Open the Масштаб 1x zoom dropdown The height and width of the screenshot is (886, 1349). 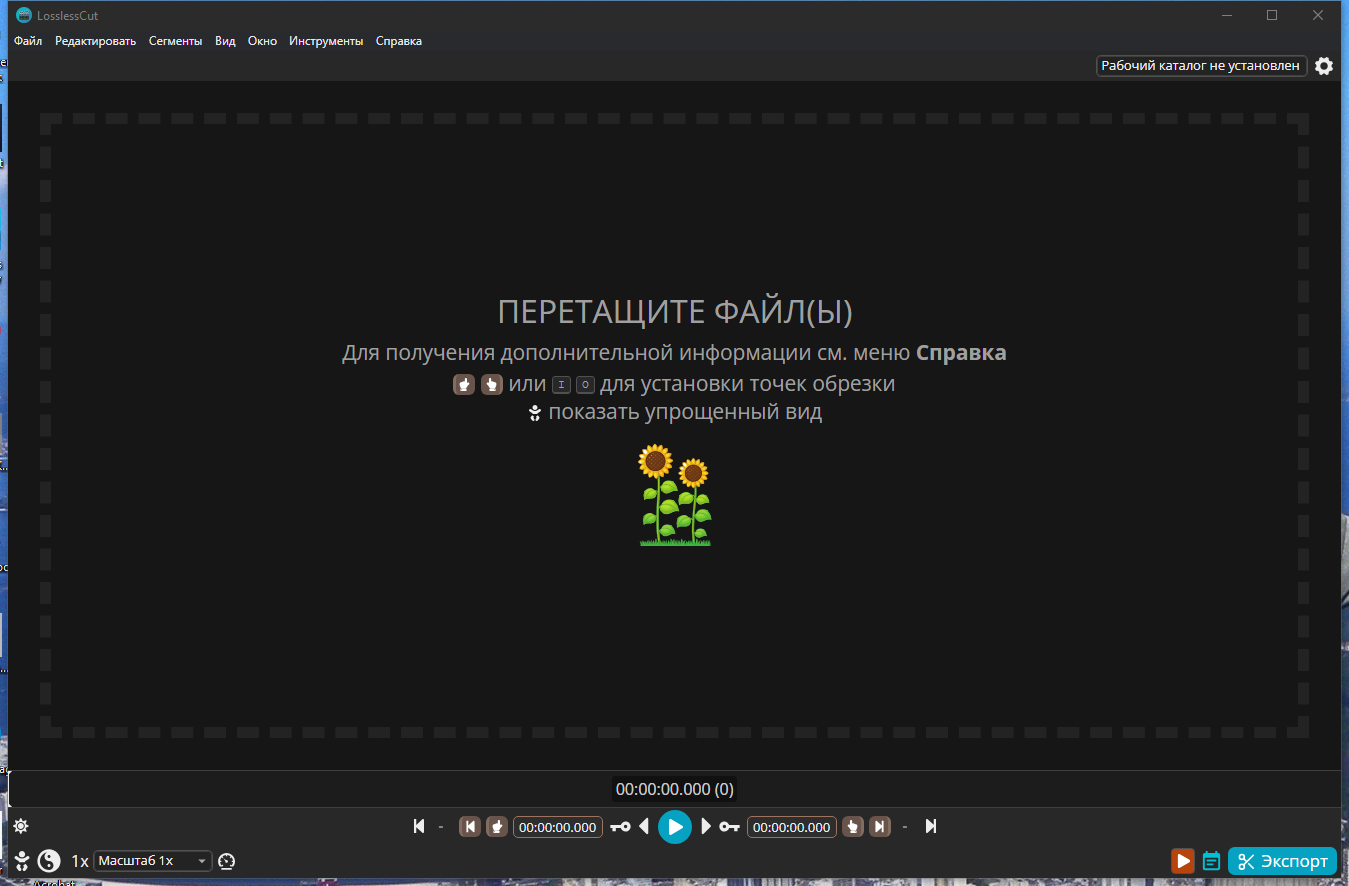tap(153, 861)
